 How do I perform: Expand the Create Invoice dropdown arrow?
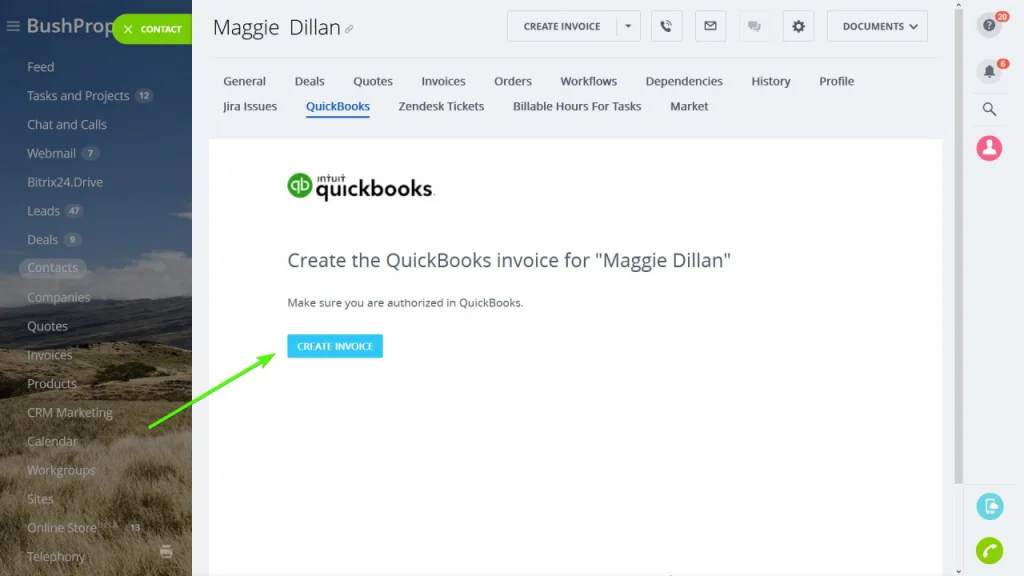pos(628,26)
